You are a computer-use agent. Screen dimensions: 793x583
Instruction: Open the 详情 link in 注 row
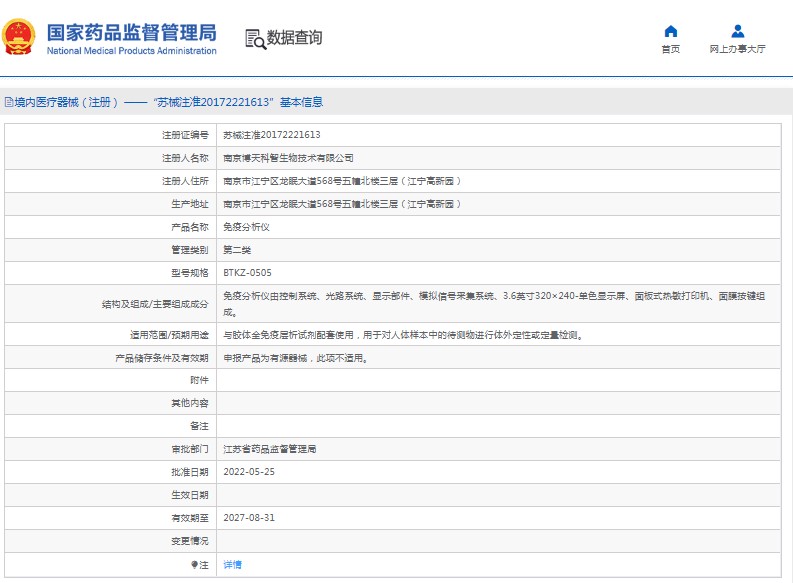(233, 564)
